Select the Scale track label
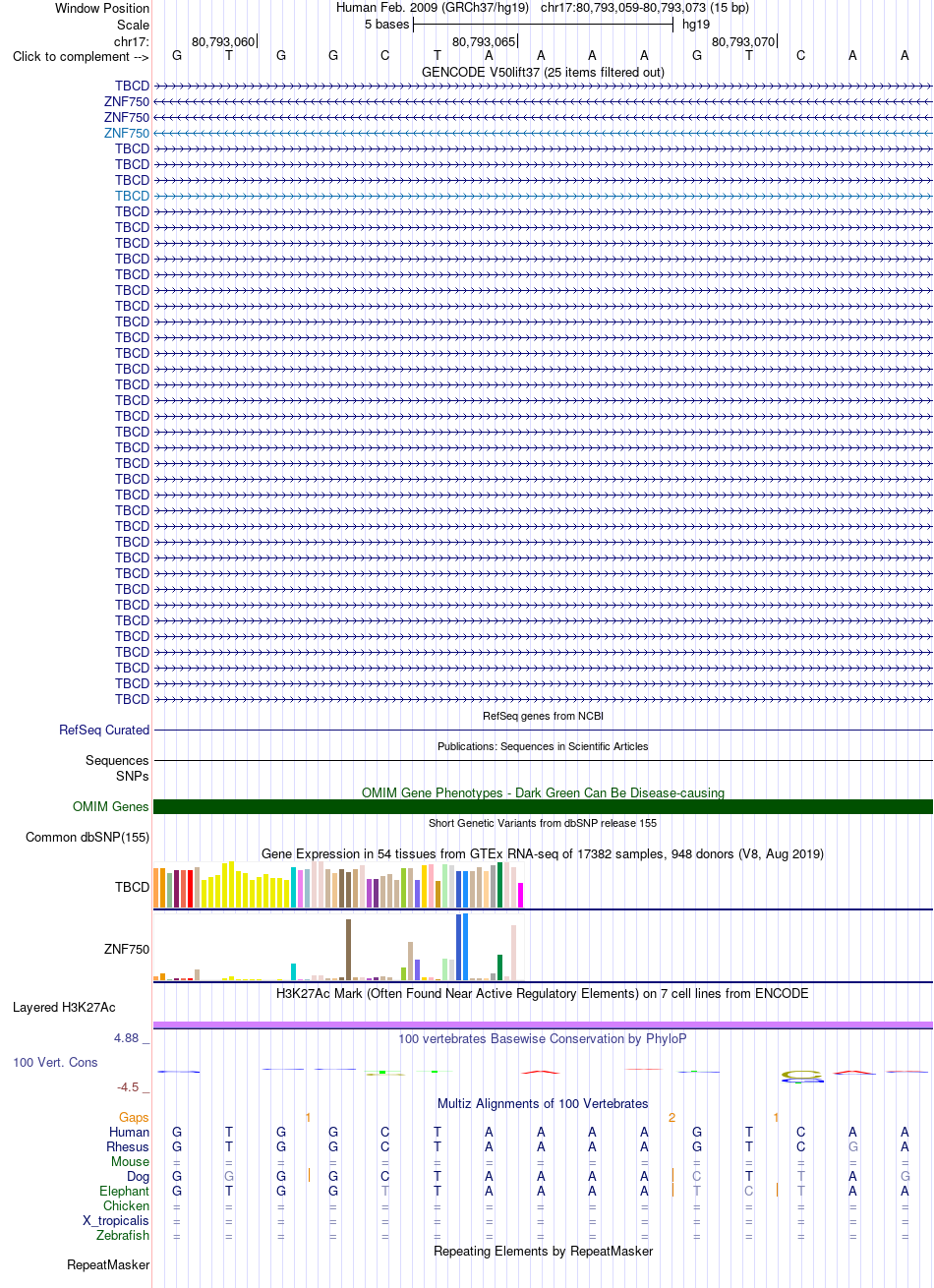Image resolution: width=934 pixels, height=1288 pixels. click(x=133, y=25)
